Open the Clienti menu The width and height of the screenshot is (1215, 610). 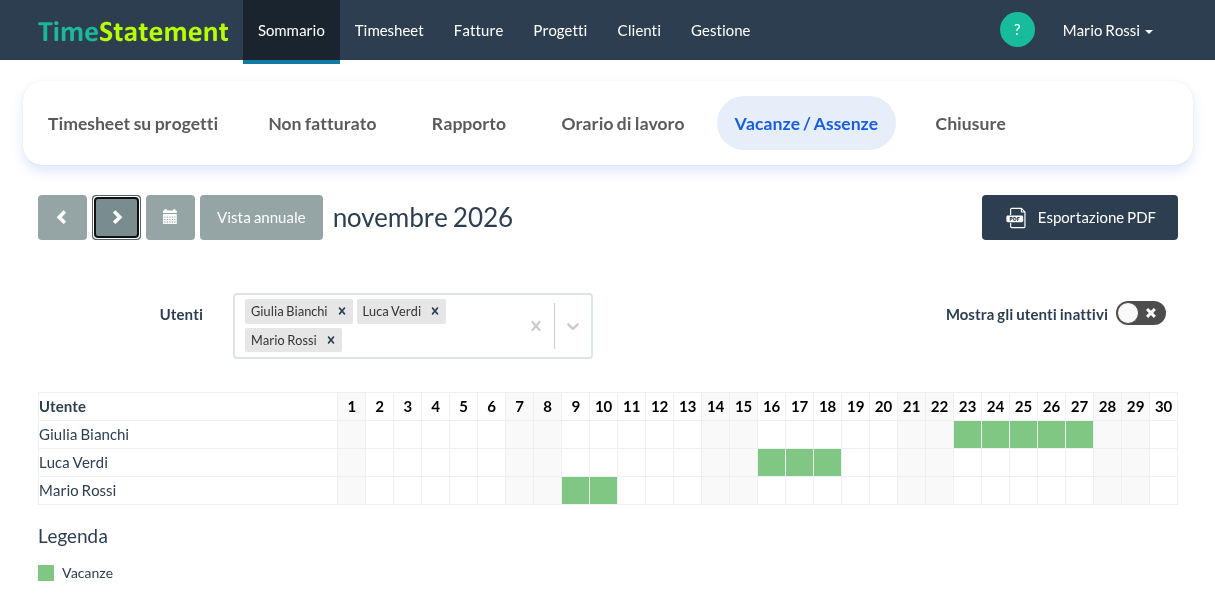[x=639, y=30]
